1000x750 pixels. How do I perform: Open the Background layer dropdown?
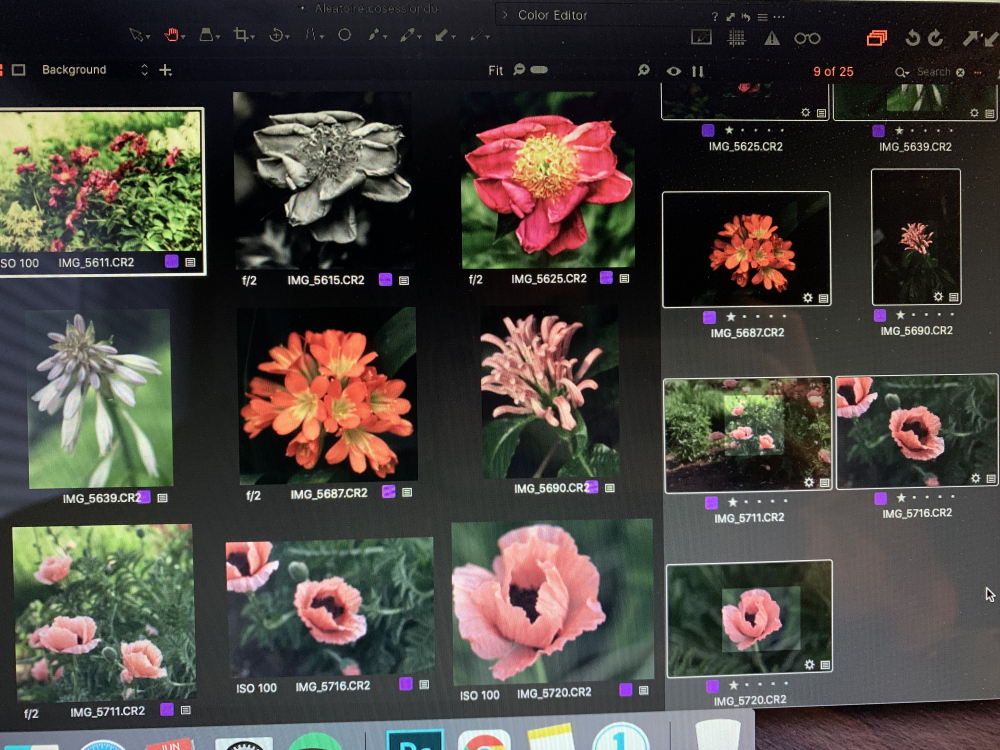tap(144, 70)
